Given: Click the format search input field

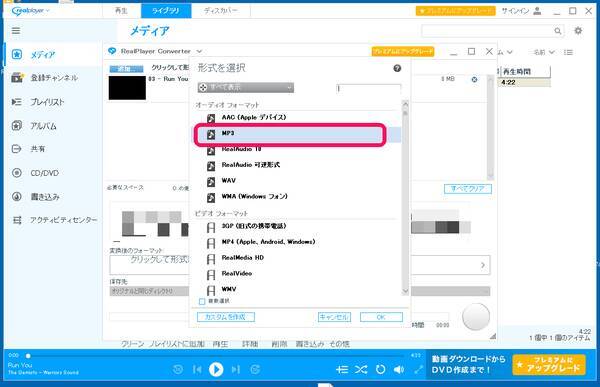Looking at the screenshot, I should click(x=369, y=88).
